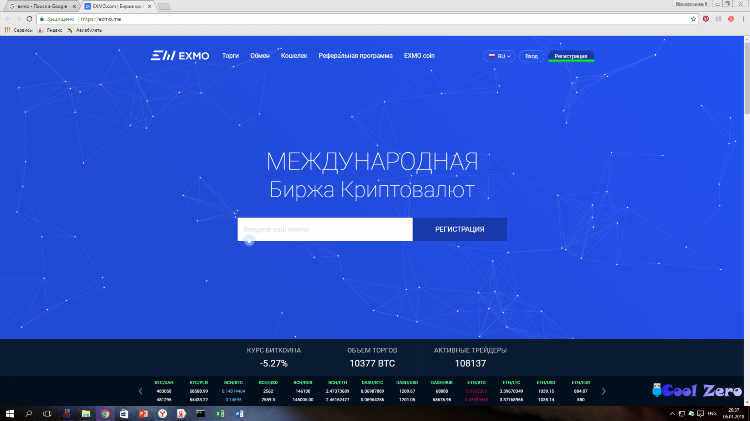Viewport: 750px width, 421px height.
Task: Open Реферальная программа page
Action: click(355, 55)
